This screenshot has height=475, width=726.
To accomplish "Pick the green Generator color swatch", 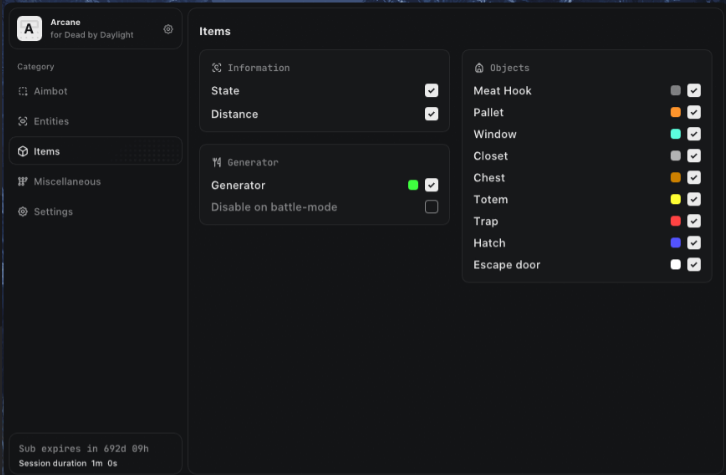I will click(413, 185).
